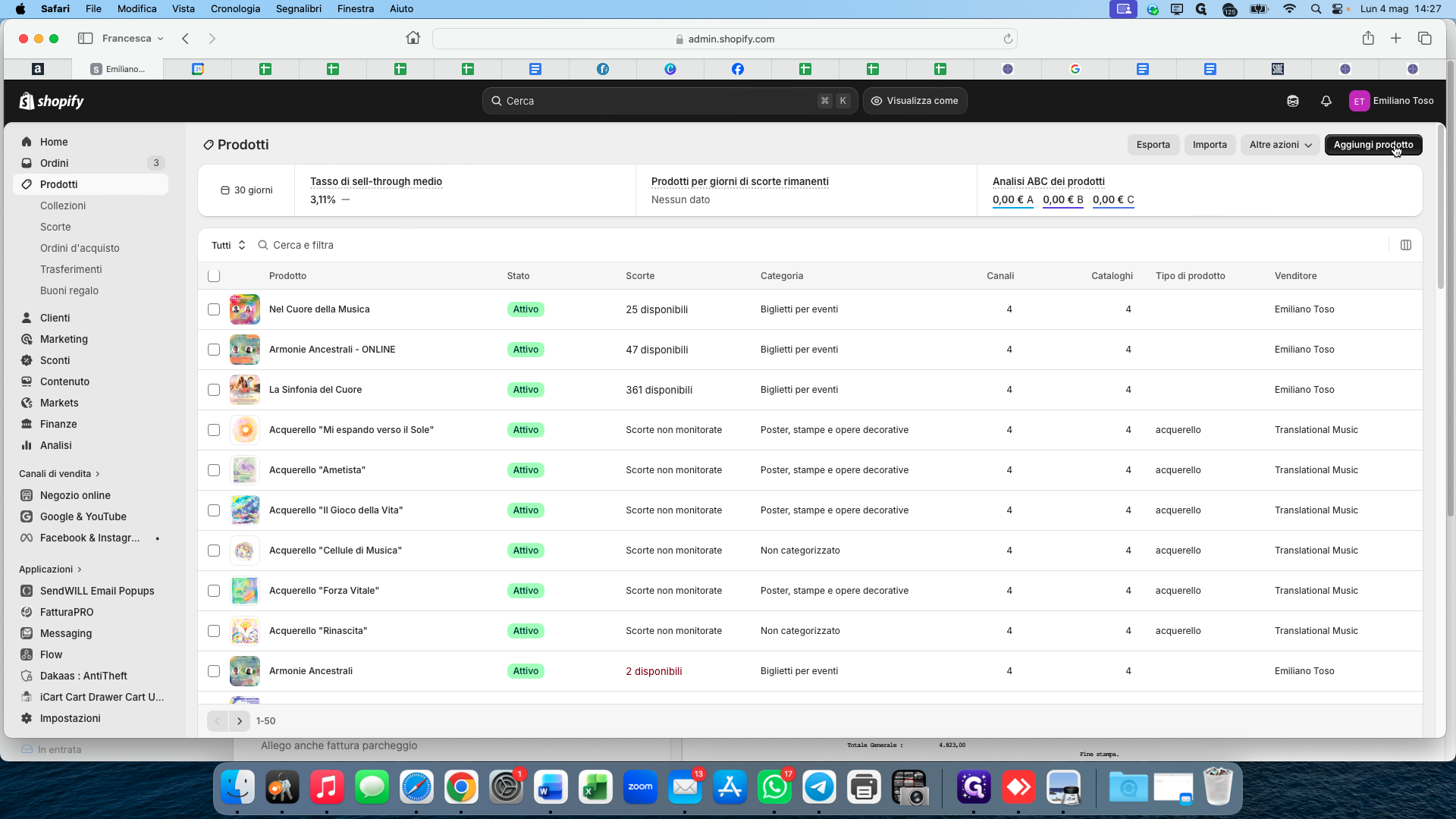Tick the checkbox for Acquerello "Ametista"
The height and width of the screenshot is (819, 1456).
pyautogui.click(x=214, y=470)
